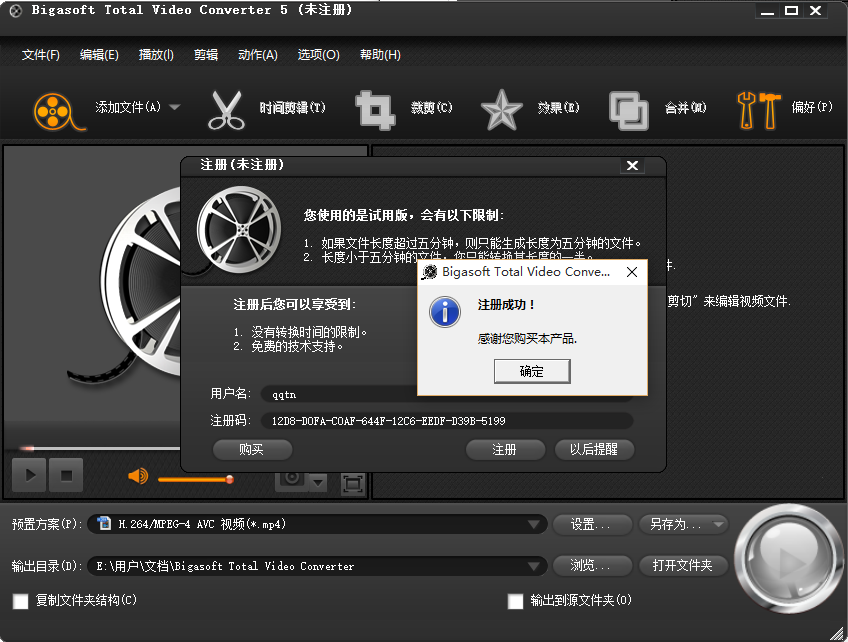Select the Trim scissors icon
Screen dimensions: 848x642
tap(226, 109)
